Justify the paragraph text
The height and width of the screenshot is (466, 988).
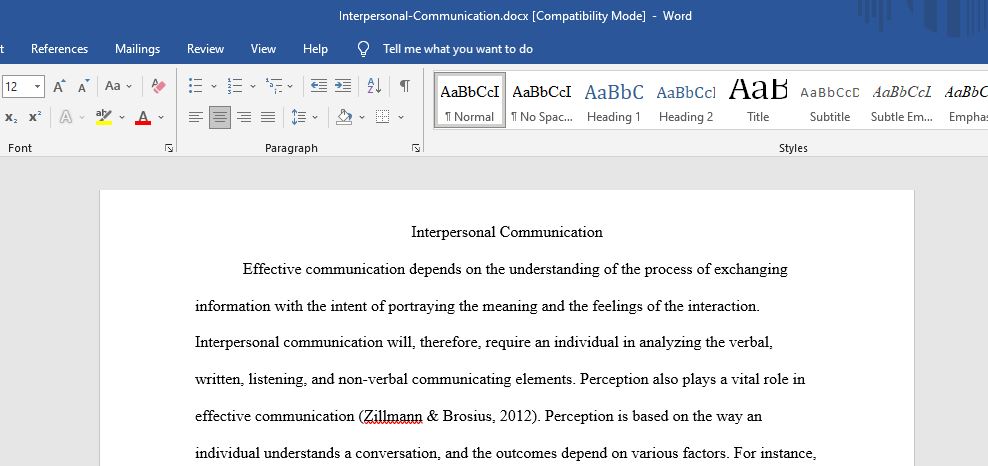(x=268, y=117)
